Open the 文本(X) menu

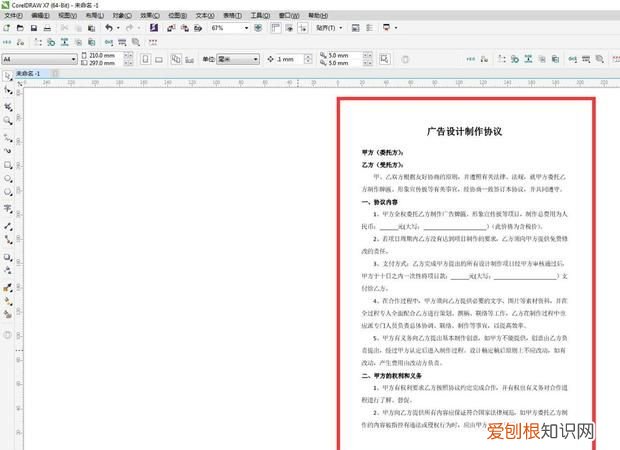(205, 15)
